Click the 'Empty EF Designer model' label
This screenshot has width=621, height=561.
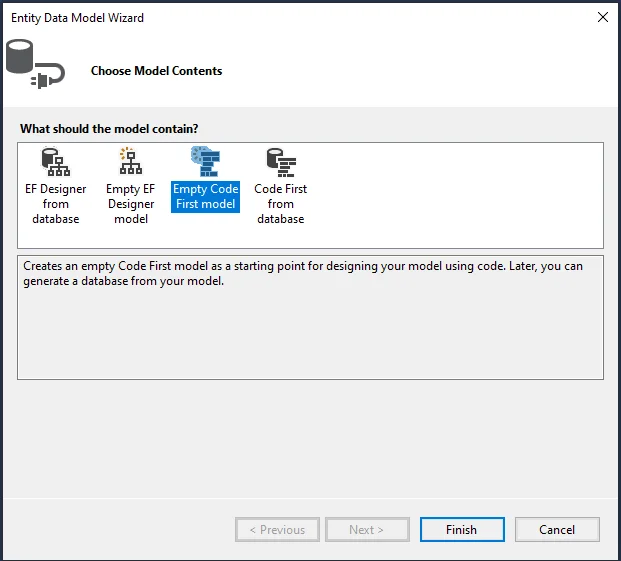130,203
